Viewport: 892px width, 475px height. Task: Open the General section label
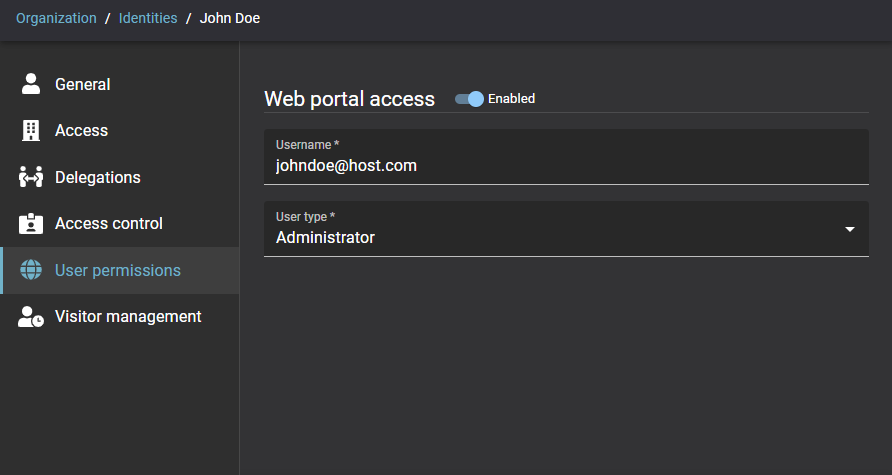pos(83,85)
